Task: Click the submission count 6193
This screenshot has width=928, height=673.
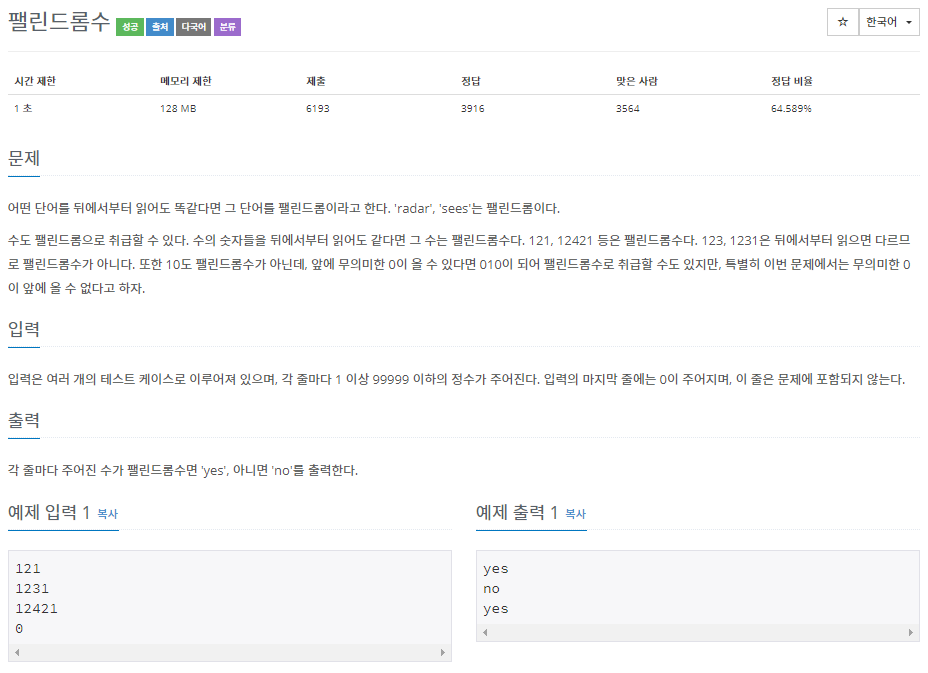Action: (x=318, y=108)
